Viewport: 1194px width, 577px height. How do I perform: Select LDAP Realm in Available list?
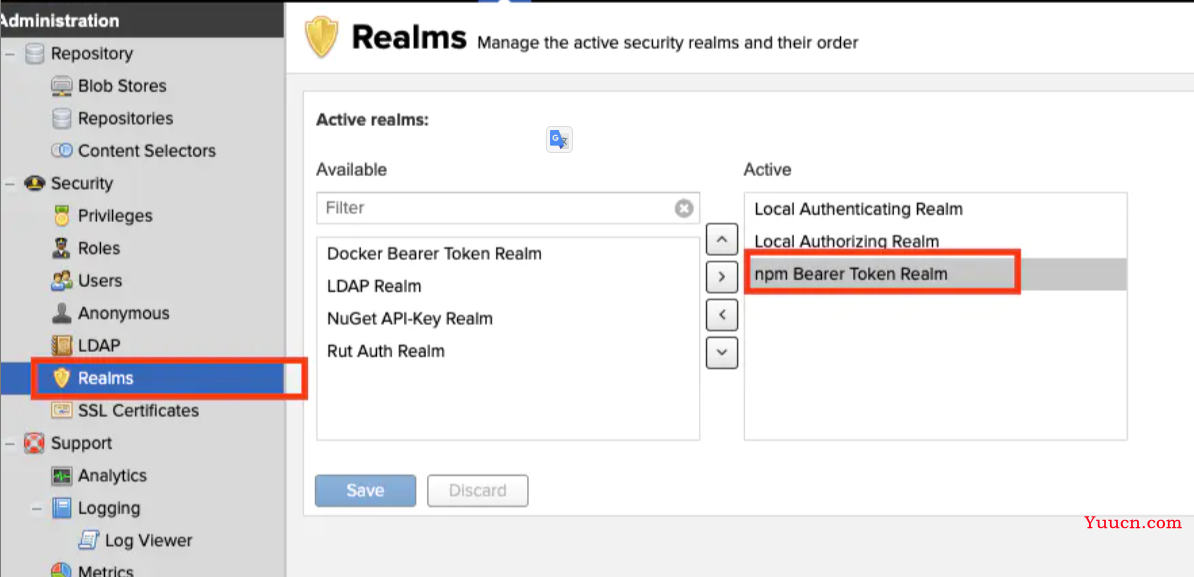pyautogui.click(x=508, y=286)
